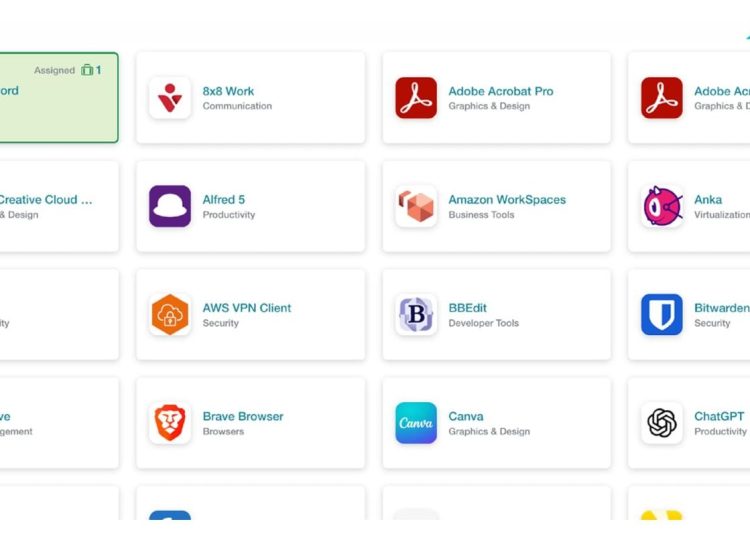Click the Canva logo icon
Viewport: 750px width, 536px height.
click(x=416, y=423)
